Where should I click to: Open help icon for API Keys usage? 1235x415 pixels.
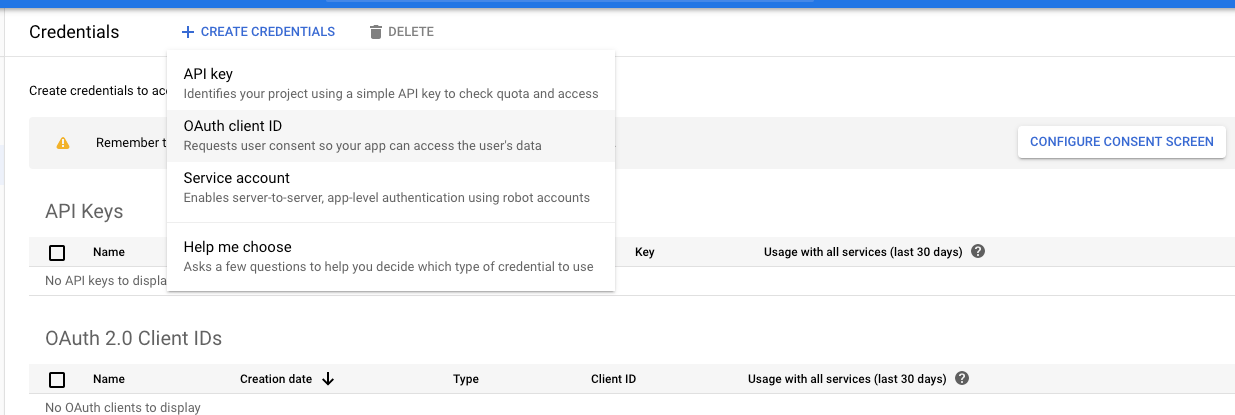coord(978,251)
